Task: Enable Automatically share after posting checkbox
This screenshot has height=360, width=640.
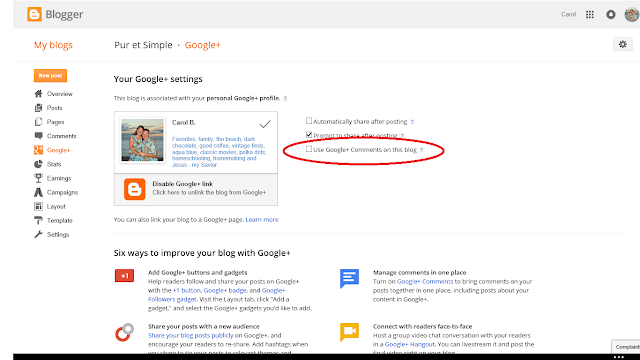Action: [309, 121]
